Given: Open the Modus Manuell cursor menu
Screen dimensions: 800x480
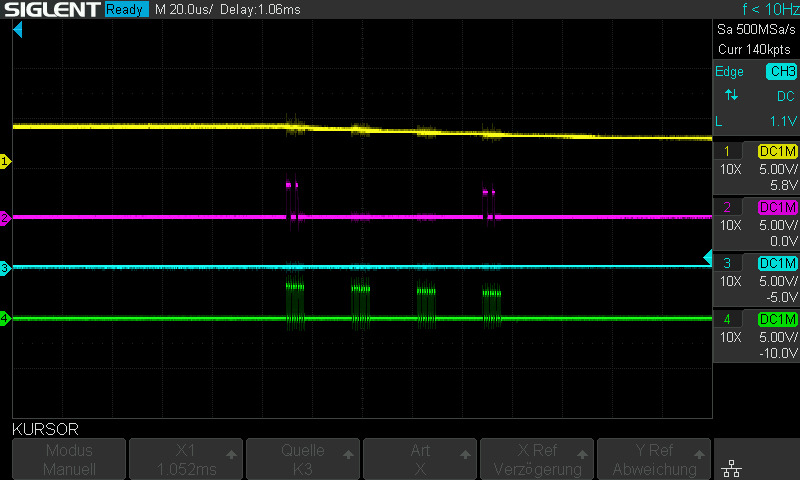Looking at the screenshot, I should pos(69,459).
